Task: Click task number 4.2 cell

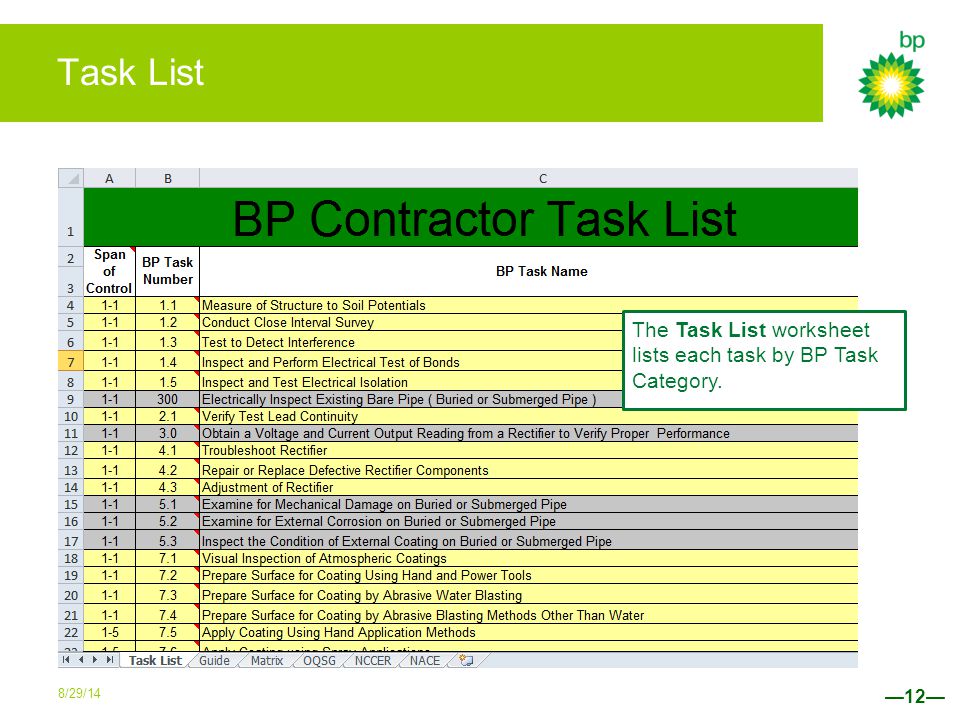Action: point(167,470)
